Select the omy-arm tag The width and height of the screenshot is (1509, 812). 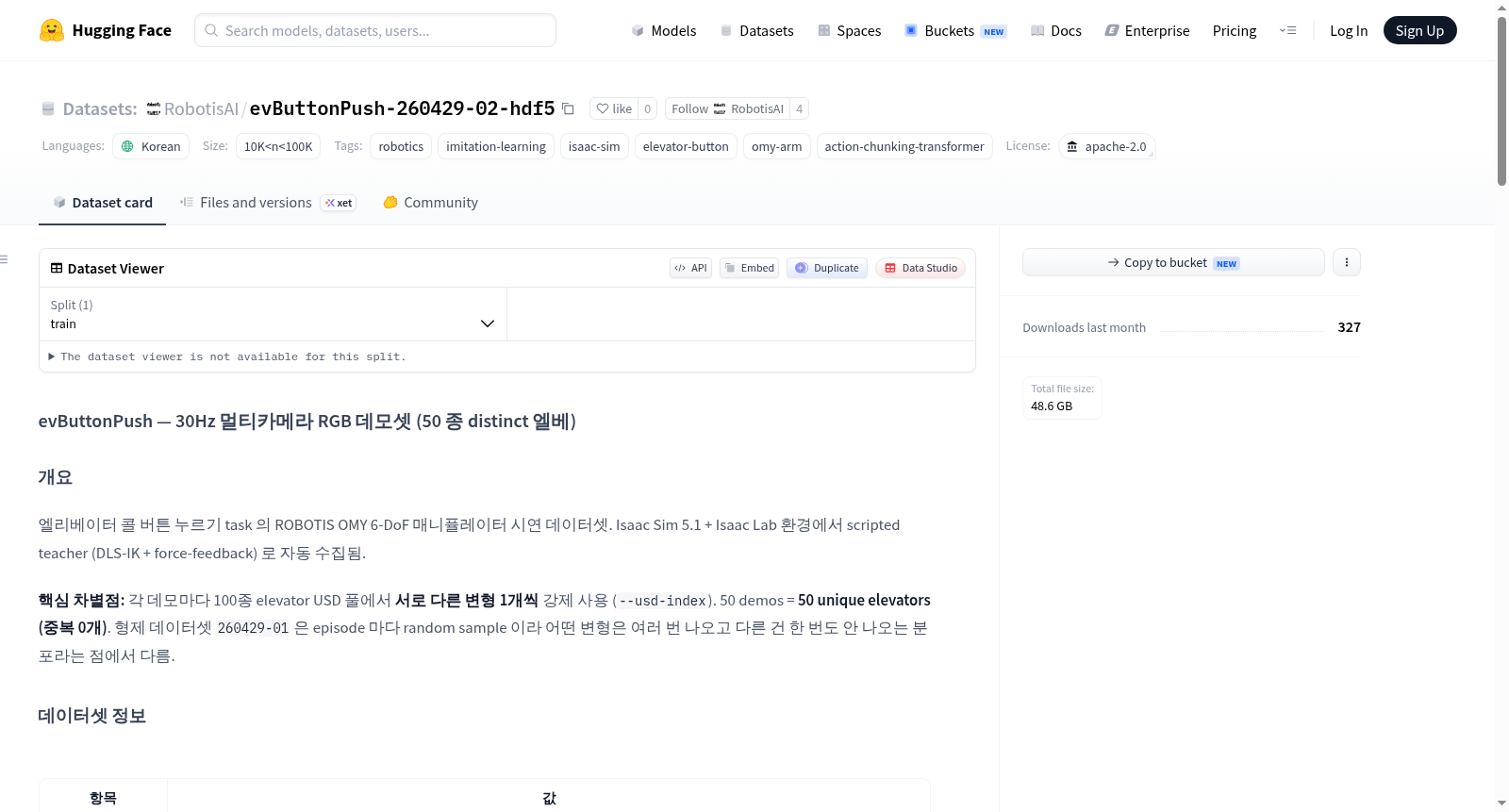pos(777,146)
